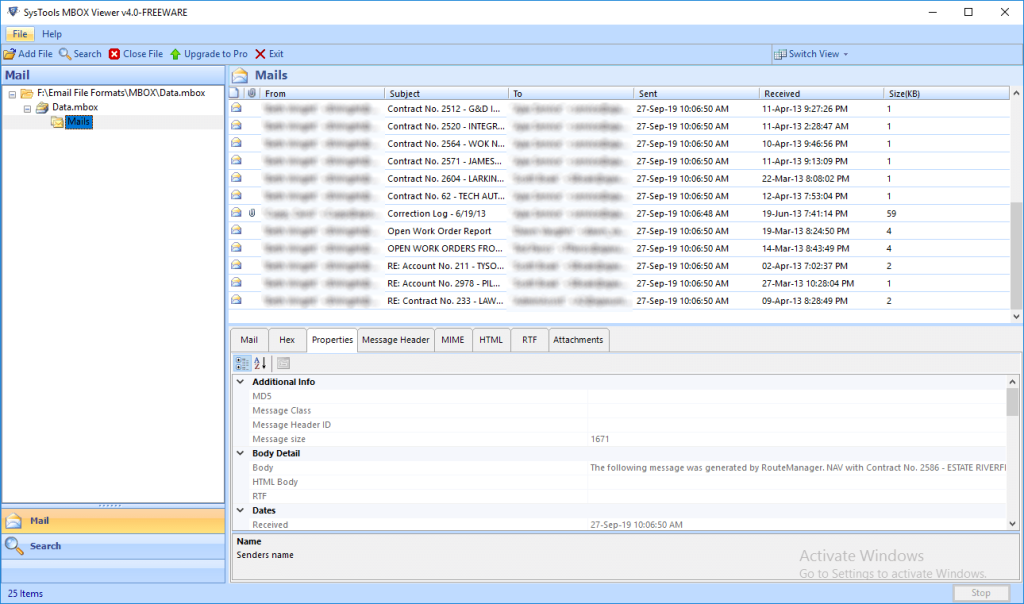1024x604 pixels.
Task: Switch to the Message Header tab
Action: pyautogui.click(x=396, y=340)
